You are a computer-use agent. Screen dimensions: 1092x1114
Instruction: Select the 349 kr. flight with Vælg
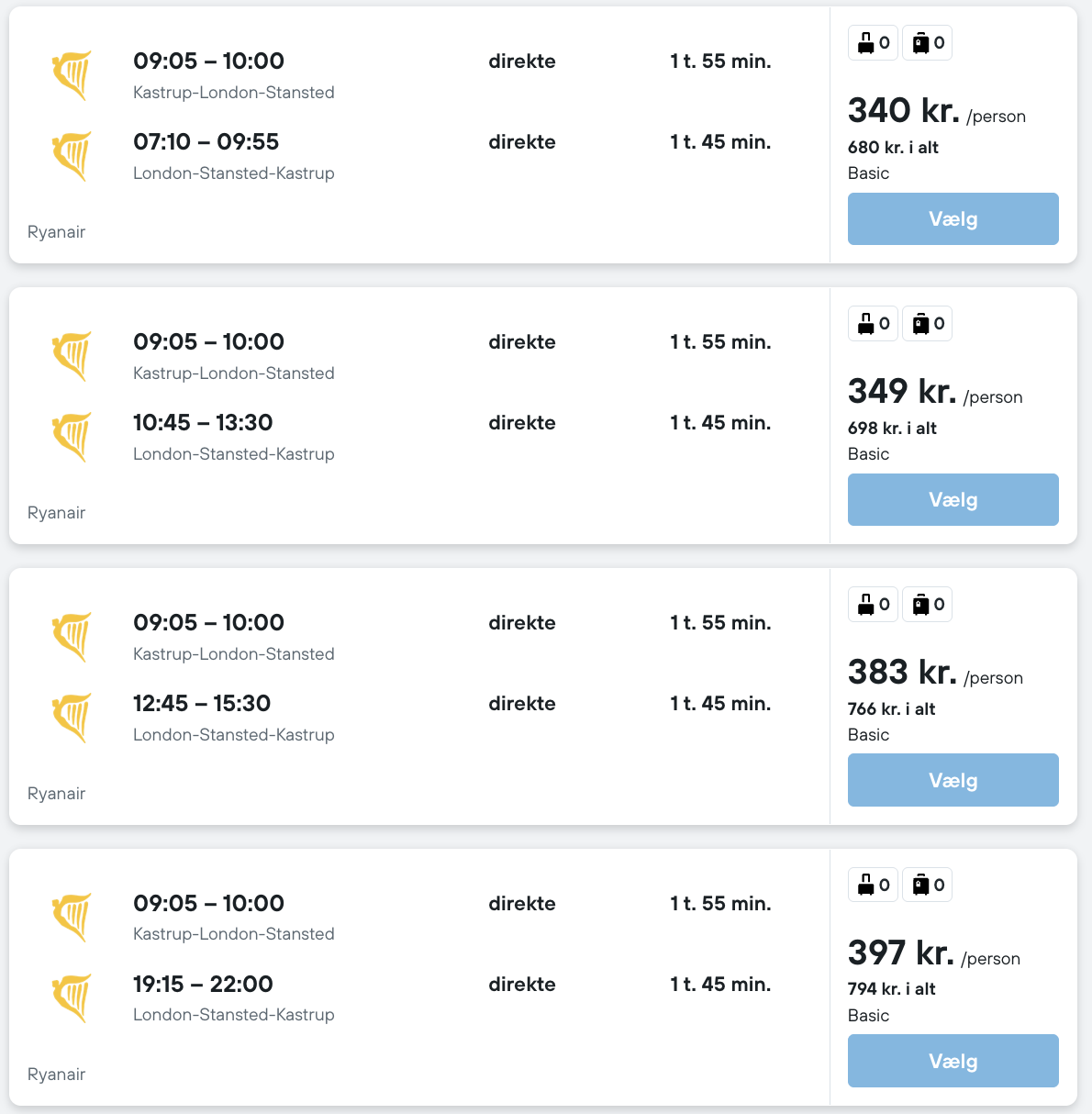click(x=953, y=500)
